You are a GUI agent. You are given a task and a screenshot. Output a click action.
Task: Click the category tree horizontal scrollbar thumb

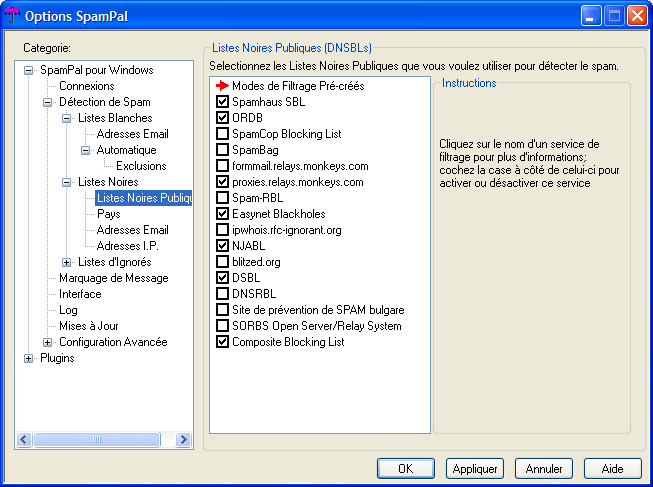(97, 440)
